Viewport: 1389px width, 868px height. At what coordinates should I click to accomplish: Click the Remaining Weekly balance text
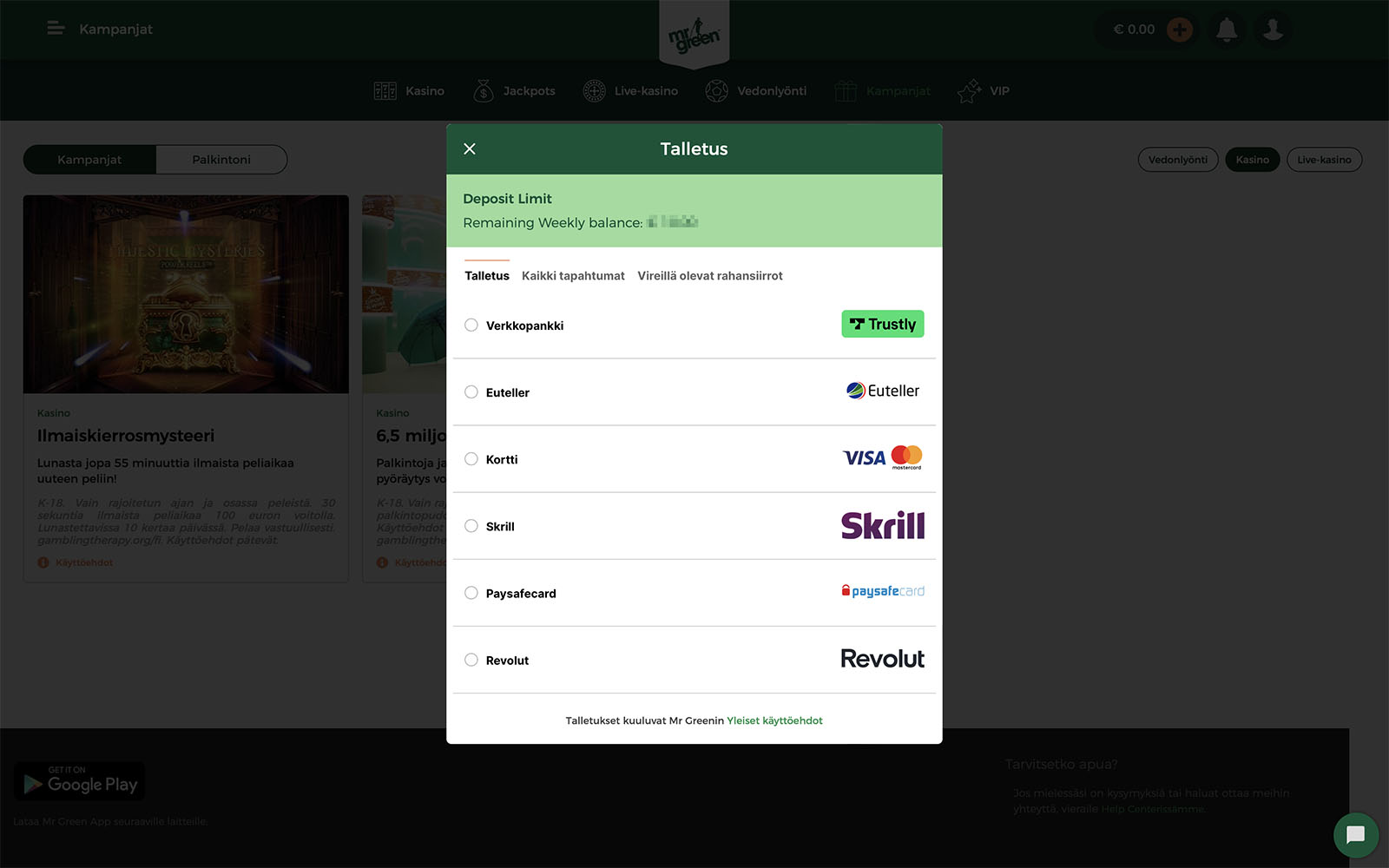point(553,223)
